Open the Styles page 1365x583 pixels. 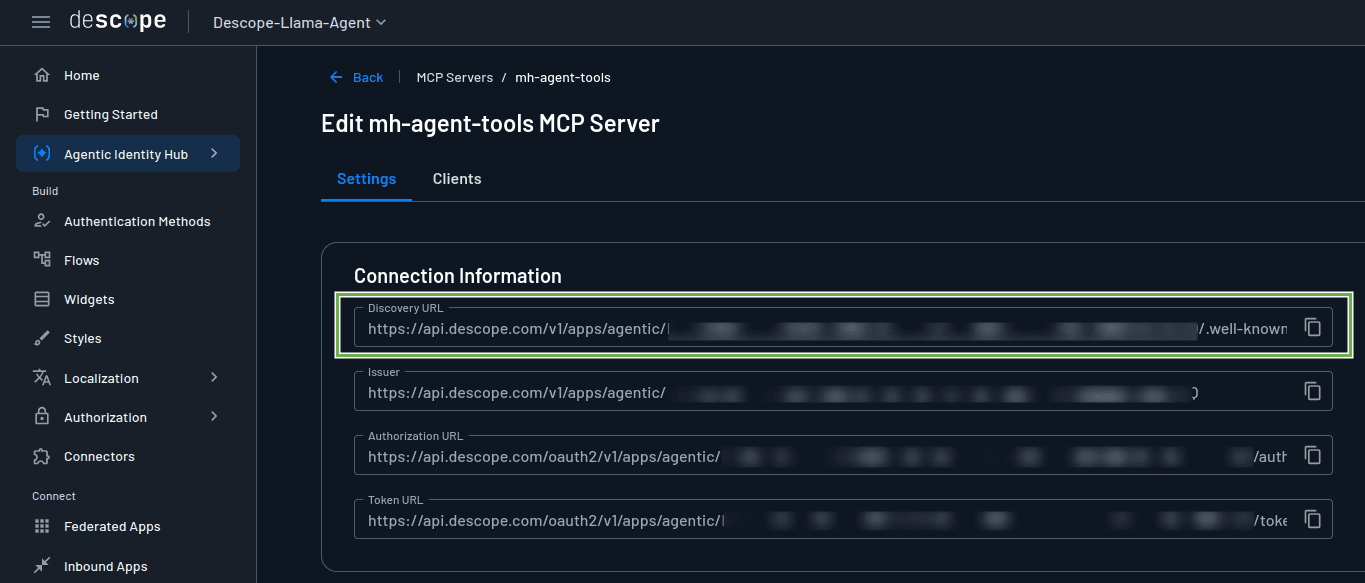click(128, 338)
